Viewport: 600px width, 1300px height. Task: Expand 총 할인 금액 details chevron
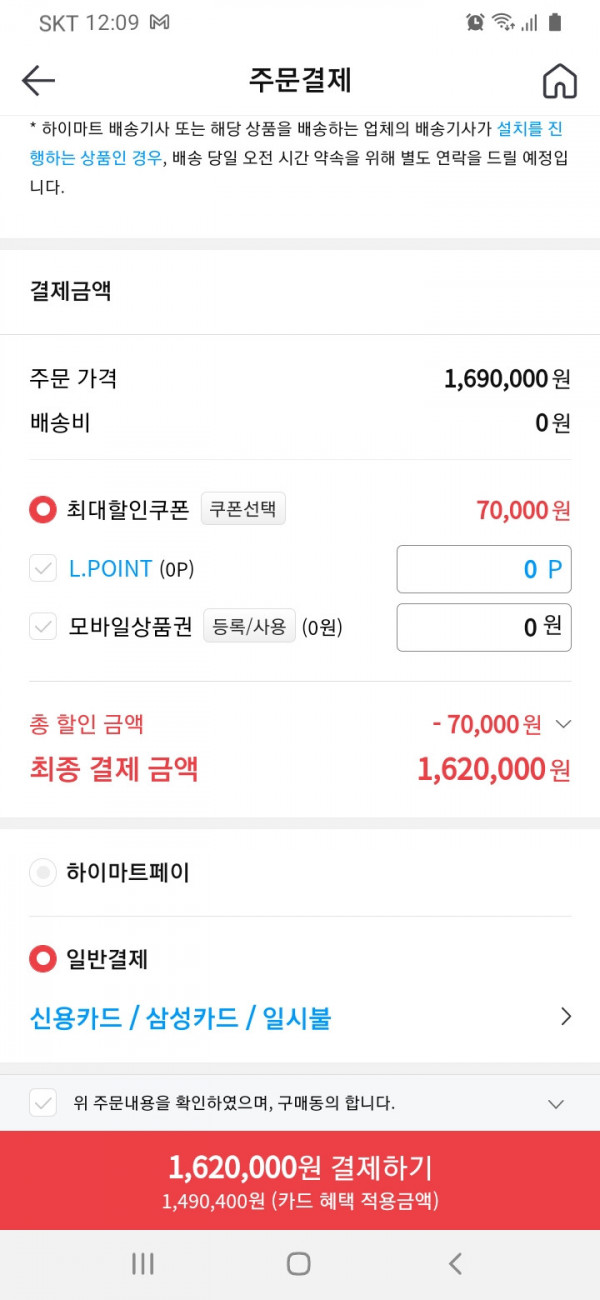coord(563,724)
